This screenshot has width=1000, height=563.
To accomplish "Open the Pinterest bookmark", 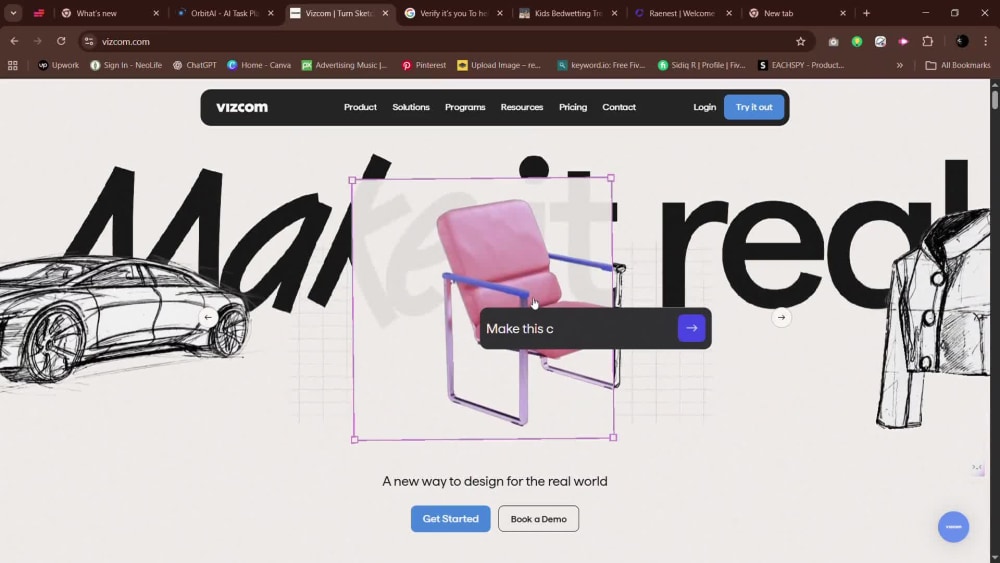I will coord(423,65).
